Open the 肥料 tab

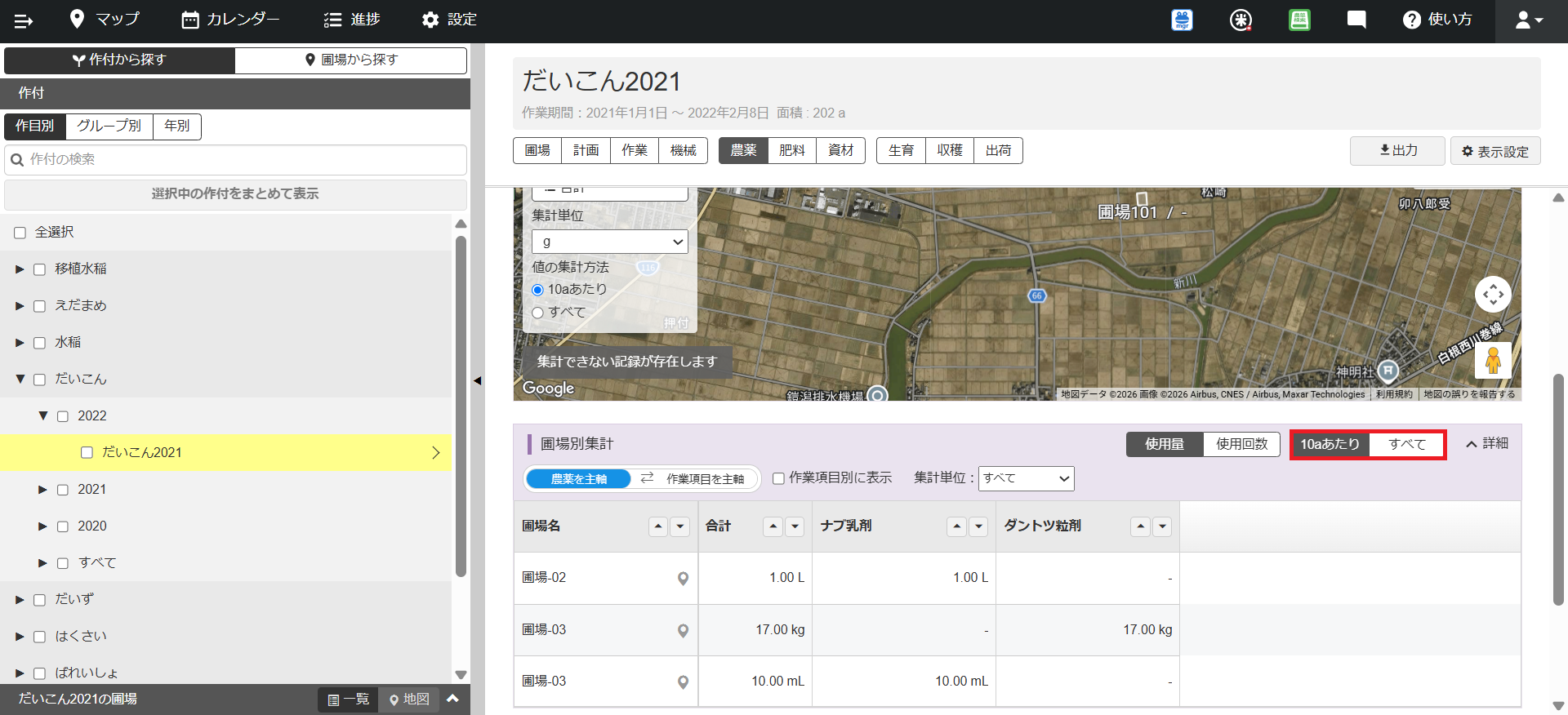pos(792,150)
